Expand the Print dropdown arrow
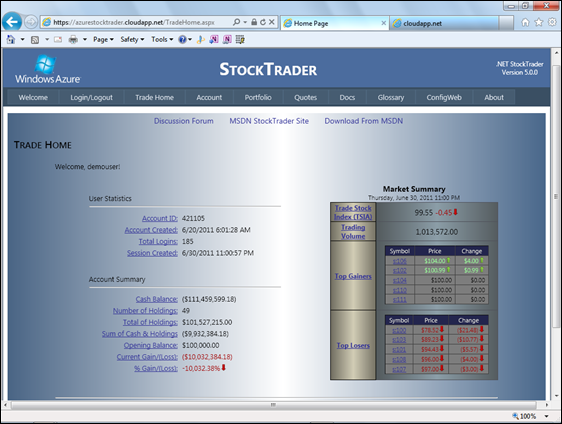 [x=85, y=39]
